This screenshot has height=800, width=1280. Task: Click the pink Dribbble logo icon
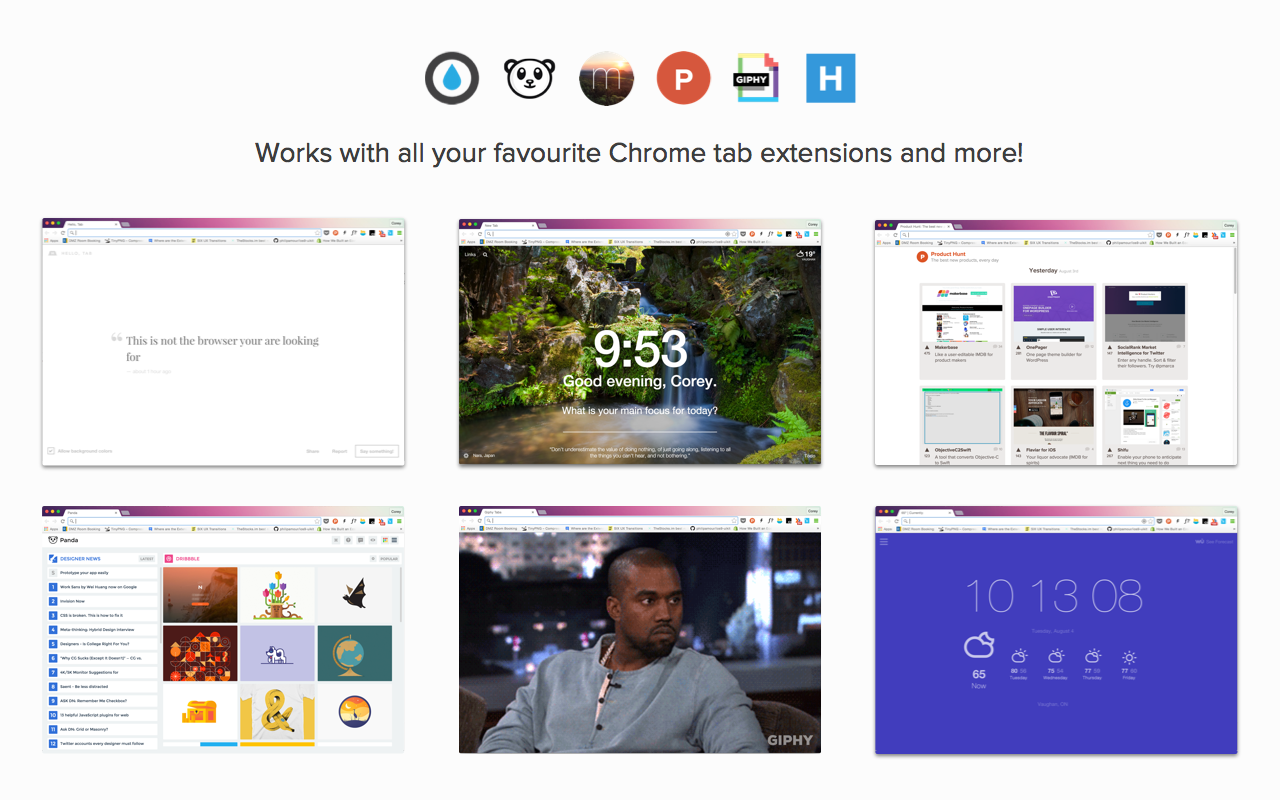(169, 558)
